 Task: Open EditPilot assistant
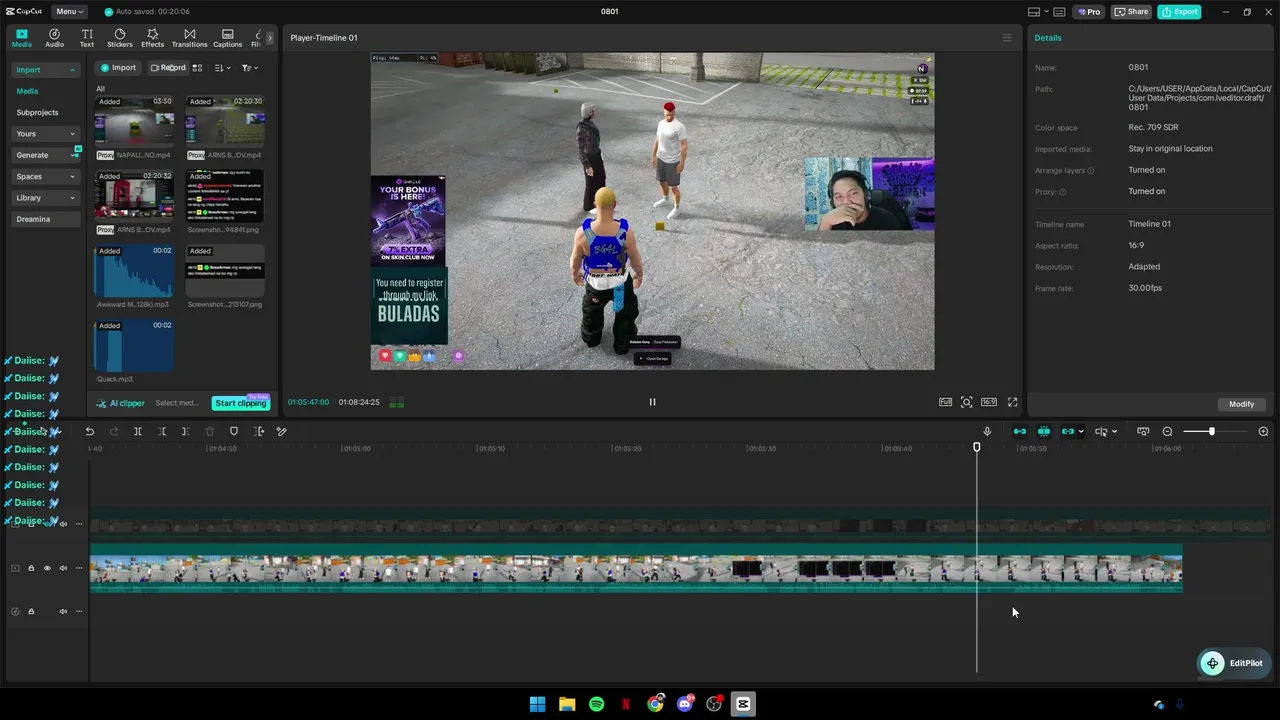coord(1233,663)
